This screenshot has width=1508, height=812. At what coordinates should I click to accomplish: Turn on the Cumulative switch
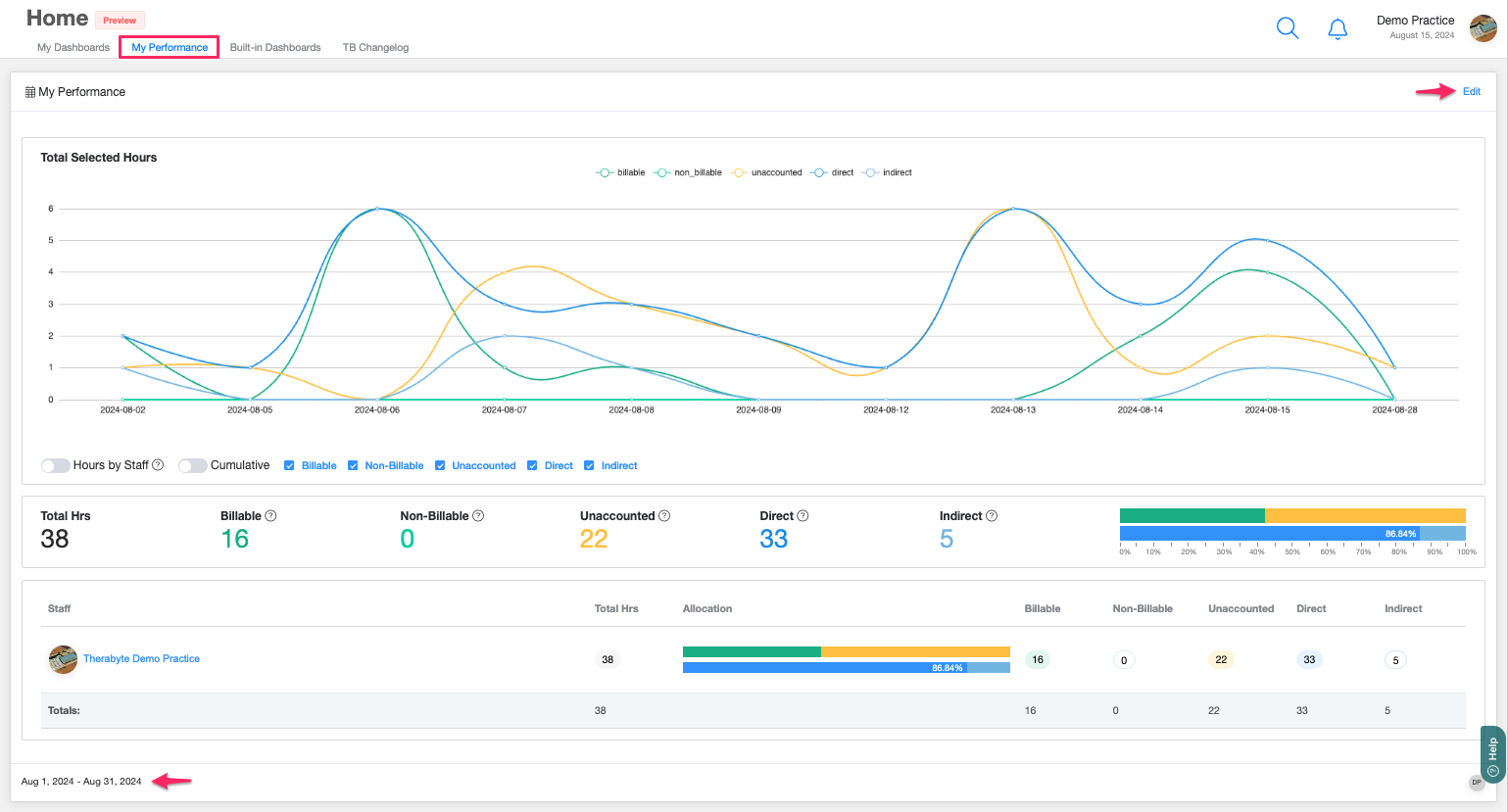tap(192, 465)
